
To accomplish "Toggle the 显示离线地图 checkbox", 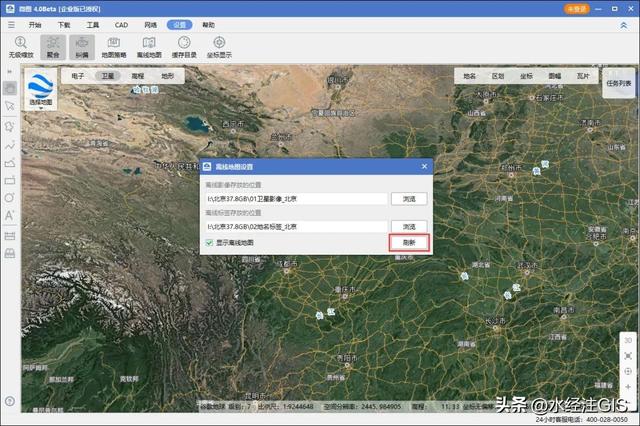I will pos(209,243).
